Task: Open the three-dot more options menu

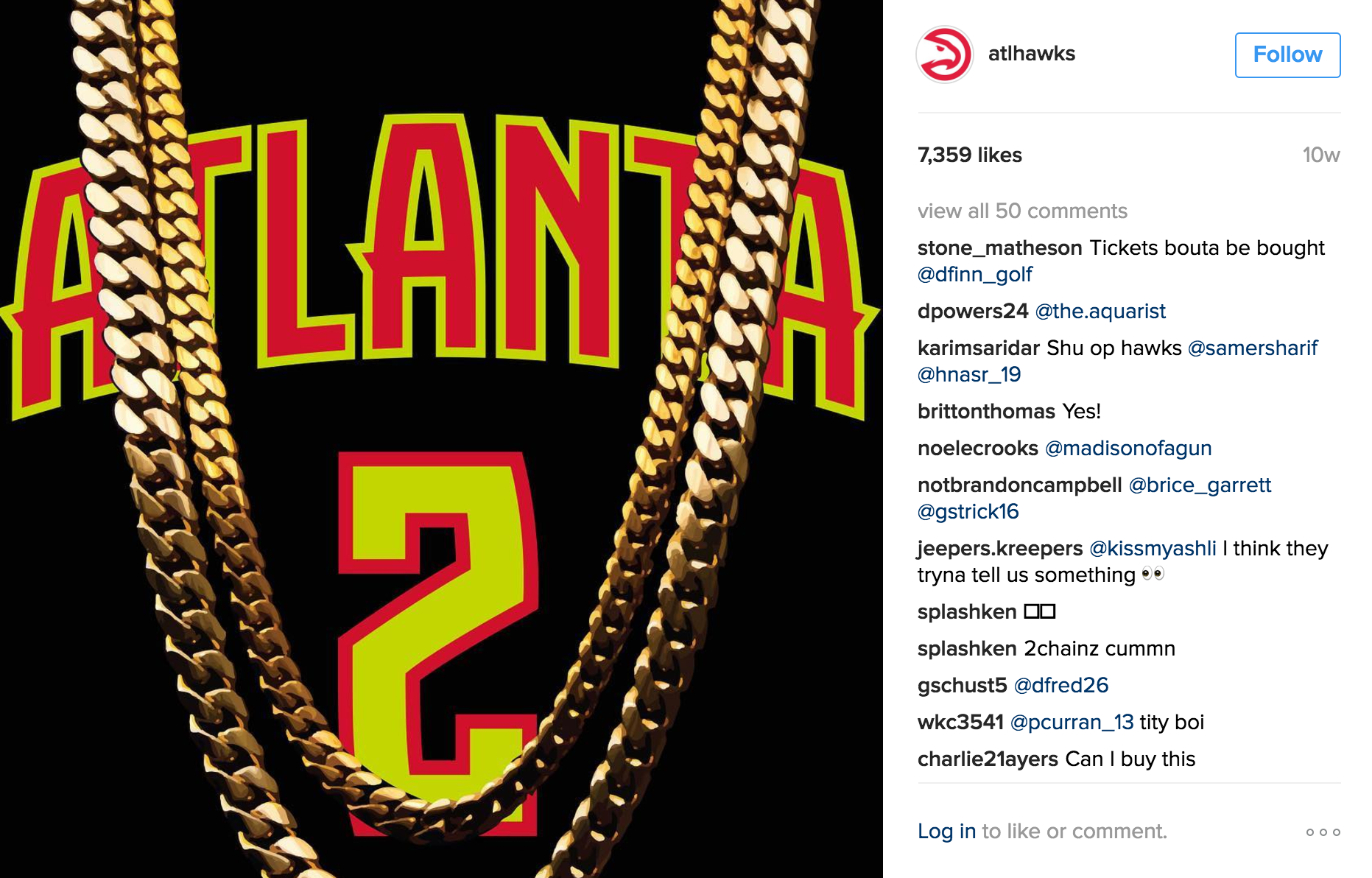Action: tap(1323, 832)
